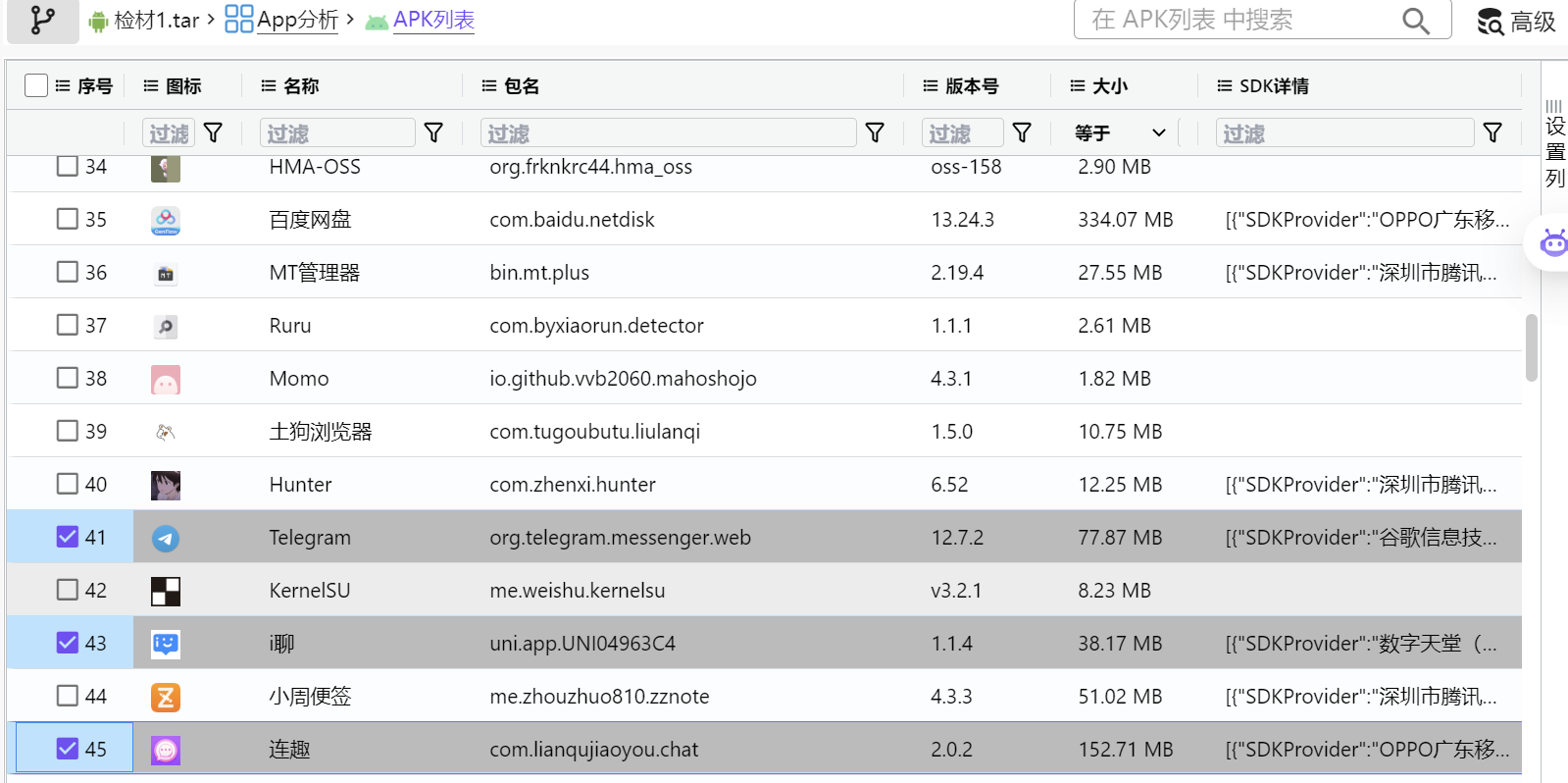The image size is (1568, 783).
Task: Open the 包名 column menu
Action: pyautogui.click(x=489, y=85)
